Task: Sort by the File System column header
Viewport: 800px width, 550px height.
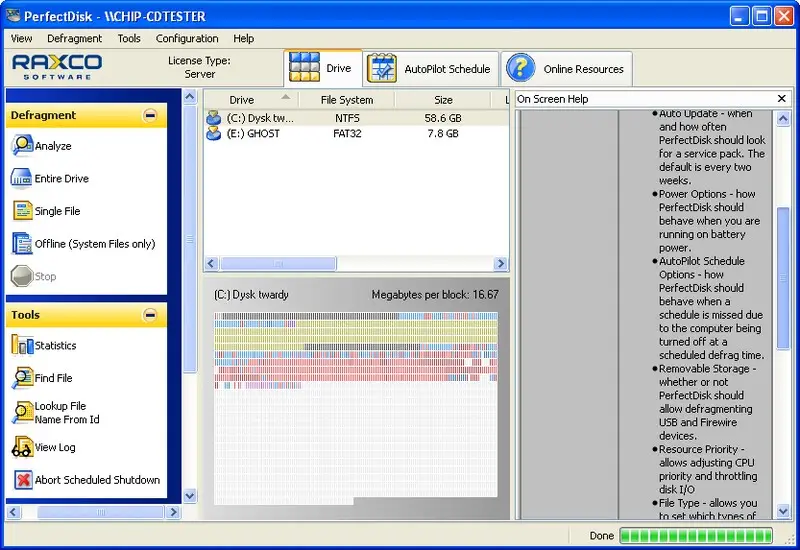Action: [347, 99]
